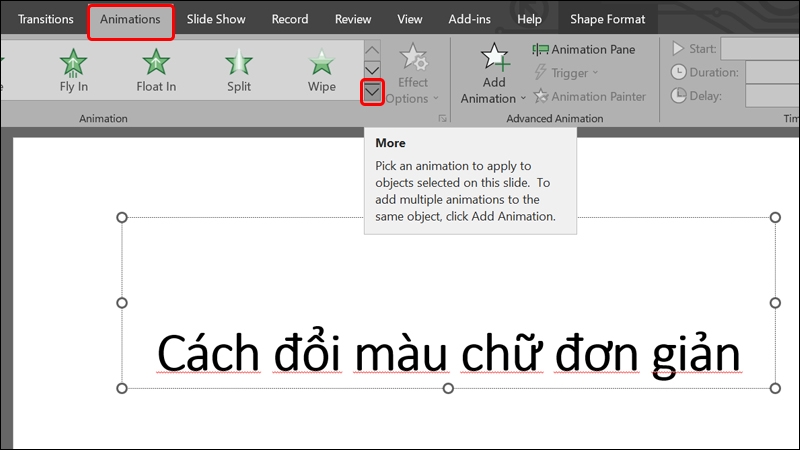
Task: Expand the More animations gallery
Action: click(372, 92)
